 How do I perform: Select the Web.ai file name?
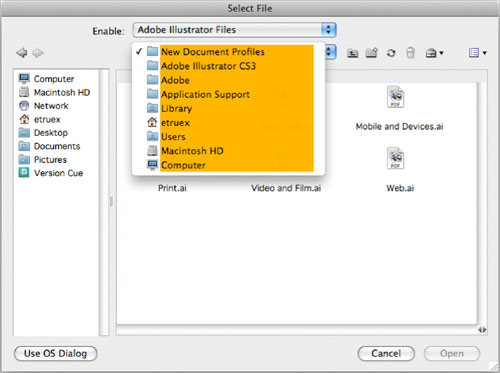(x=400, y=188)
